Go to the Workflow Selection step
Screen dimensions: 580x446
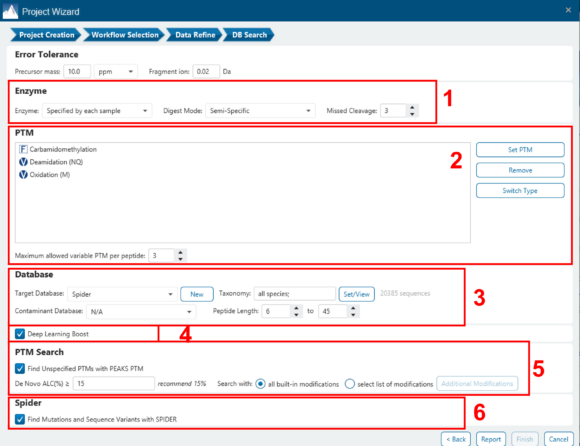click(125, 35)
